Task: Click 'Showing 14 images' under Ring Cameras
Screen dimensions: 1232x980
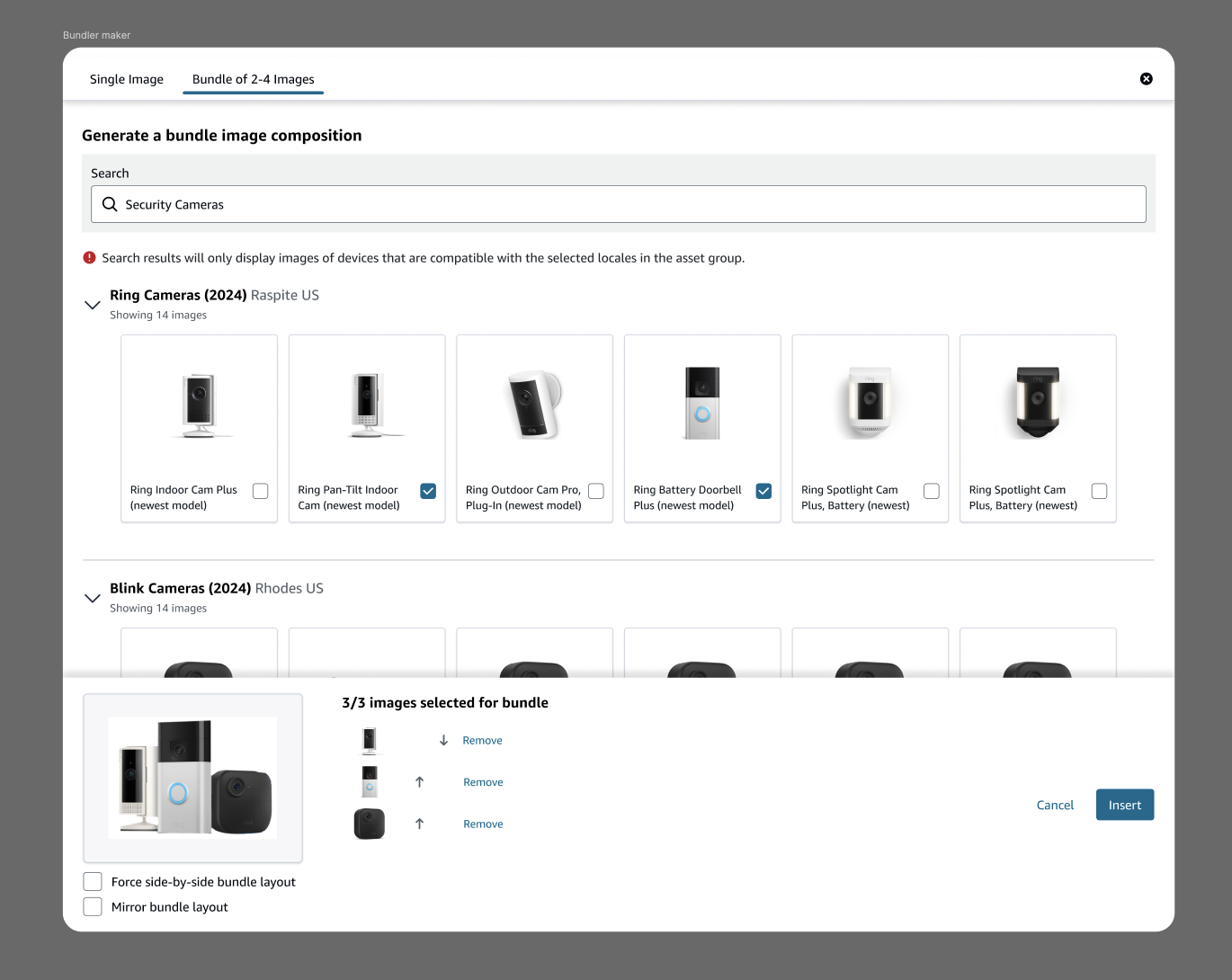Action: point(158,315)
